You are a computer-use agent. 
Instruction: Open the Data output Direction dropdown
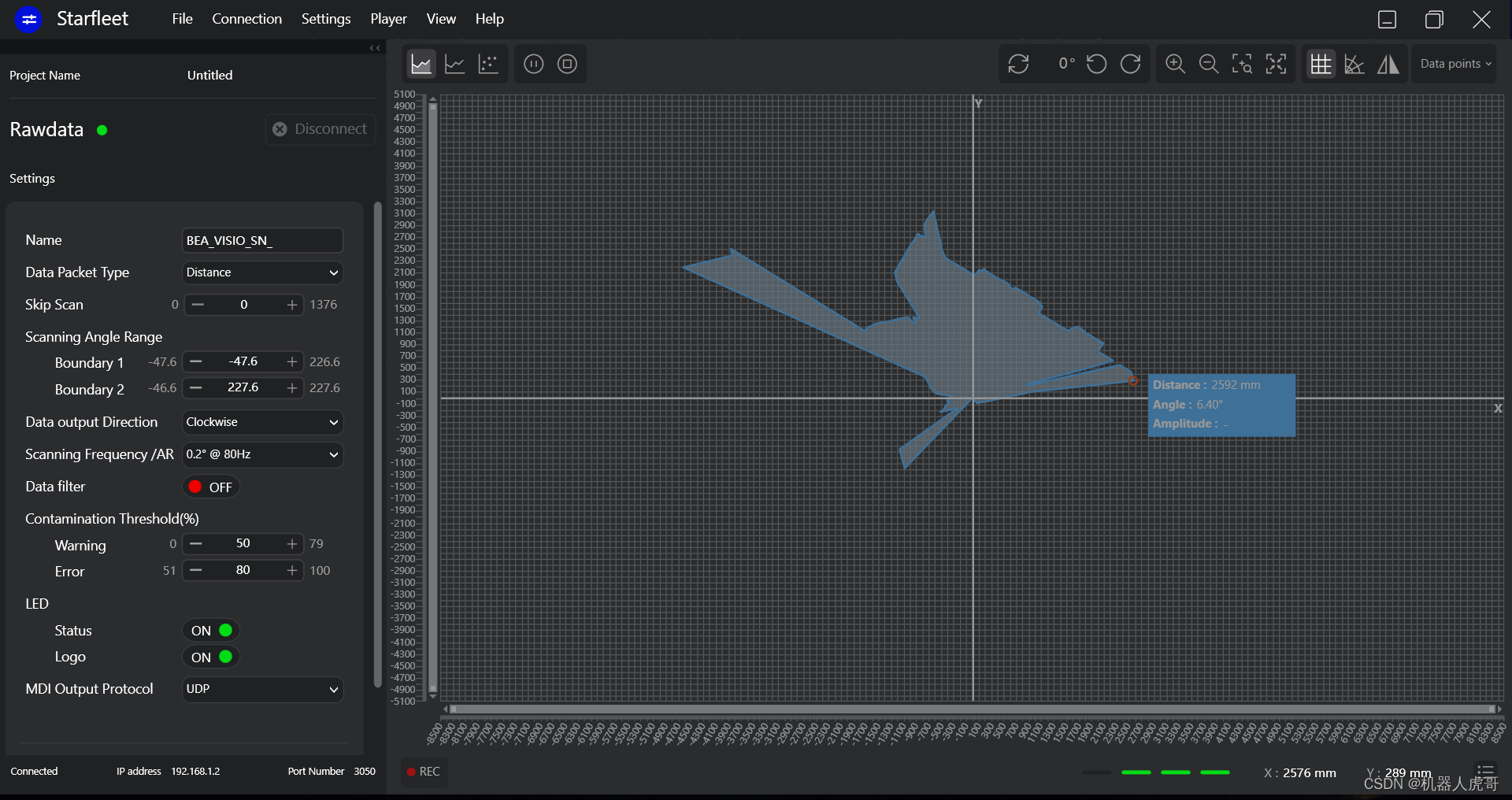pos(262,422)
